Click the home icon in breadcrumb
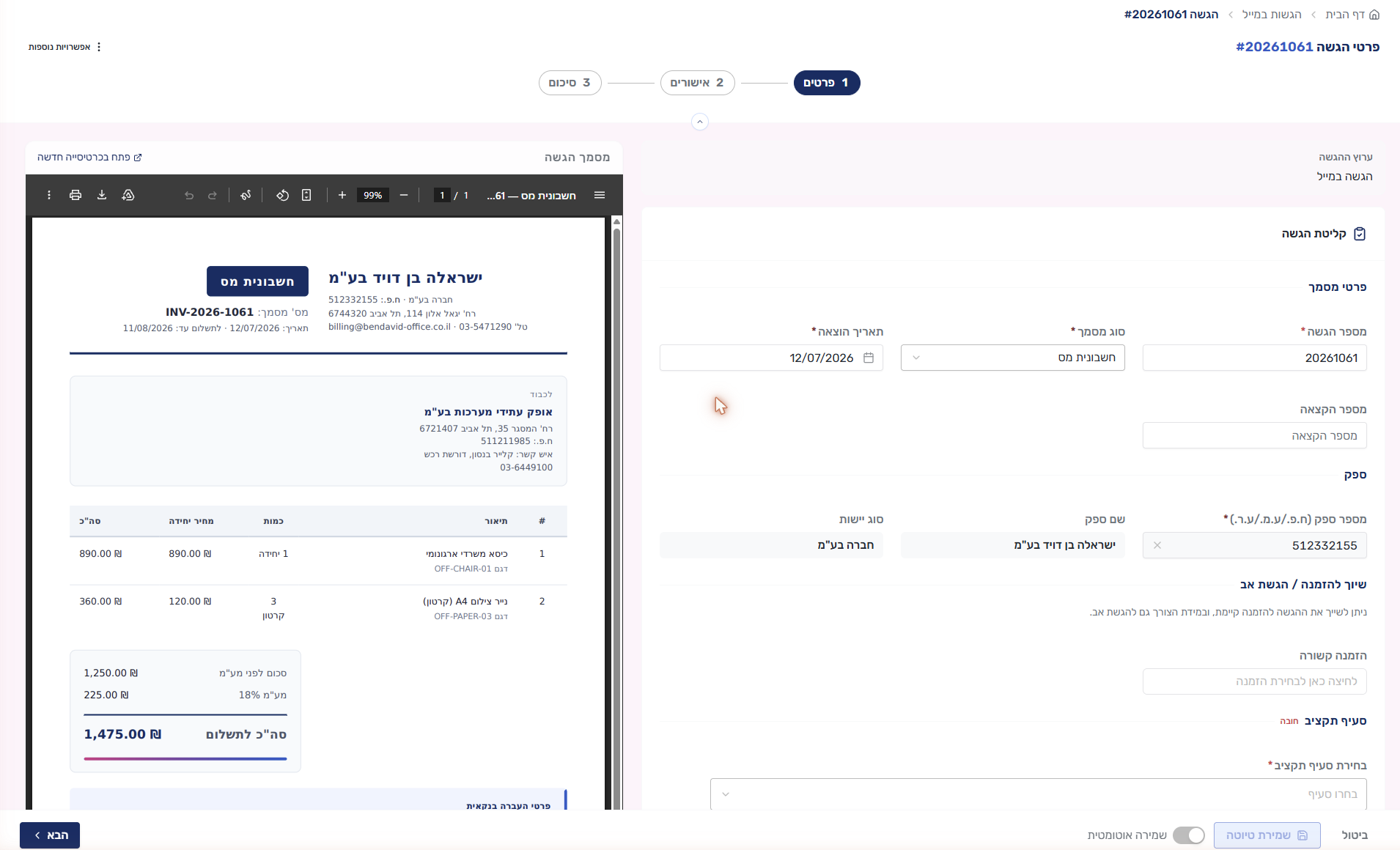 pyautogui.click(x=1374, y=15)
